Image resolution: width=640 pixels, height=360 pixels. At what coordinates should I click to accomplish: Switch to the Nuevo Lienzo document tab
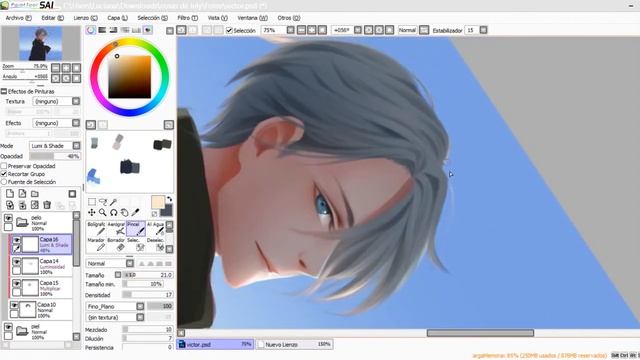(295, 344)
